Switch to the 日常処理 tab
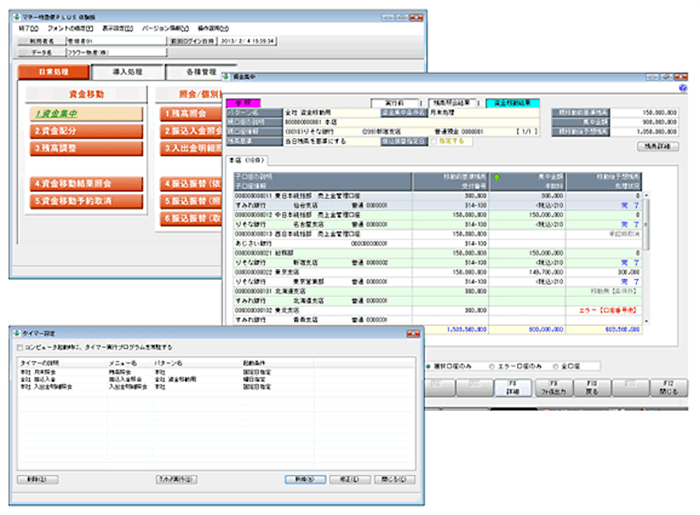 click(54, 73)
